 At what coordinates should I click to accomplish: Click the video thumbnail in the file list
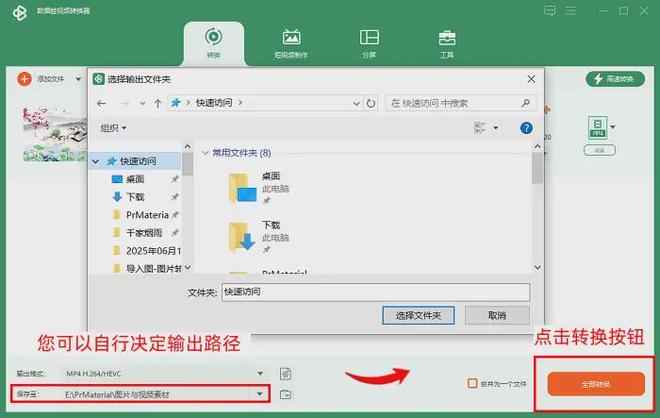[x=55, y=134]
